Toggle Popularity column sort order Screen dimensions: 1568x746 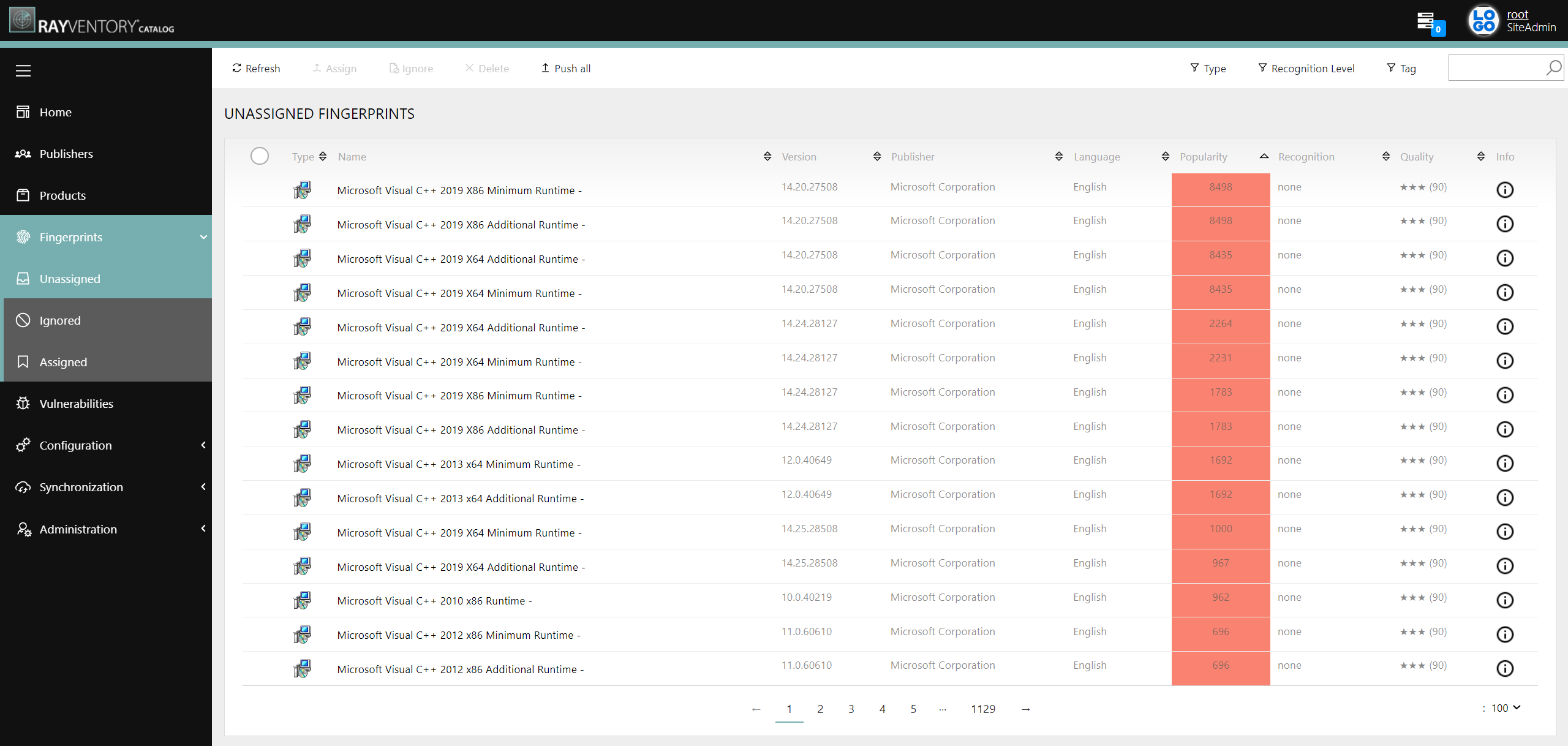pyautogui.click(x=1264, y=157)
